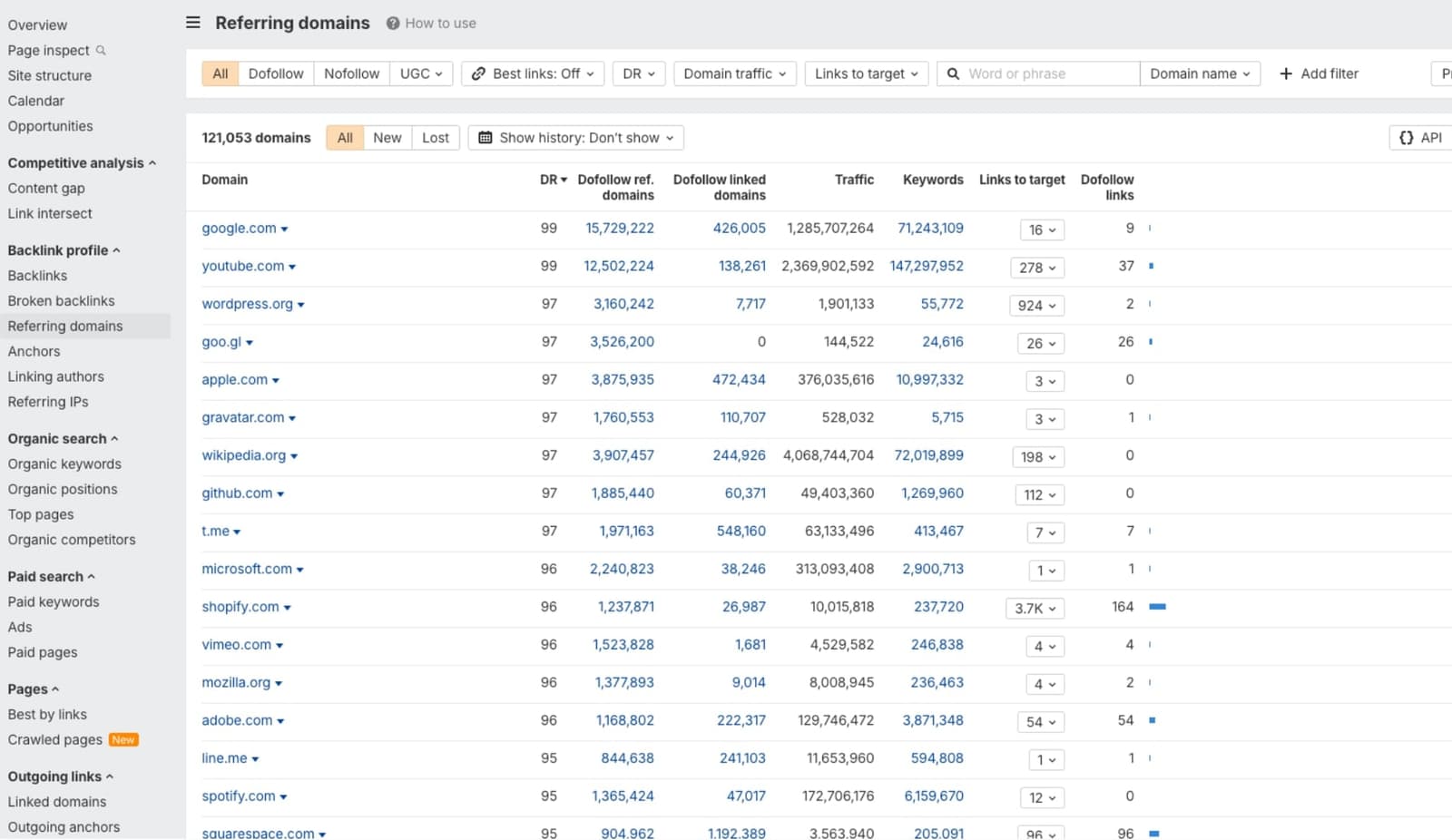Open the youtube.com domain dropdown arrow
This screenshot has height=840, width=1452.
292,267
